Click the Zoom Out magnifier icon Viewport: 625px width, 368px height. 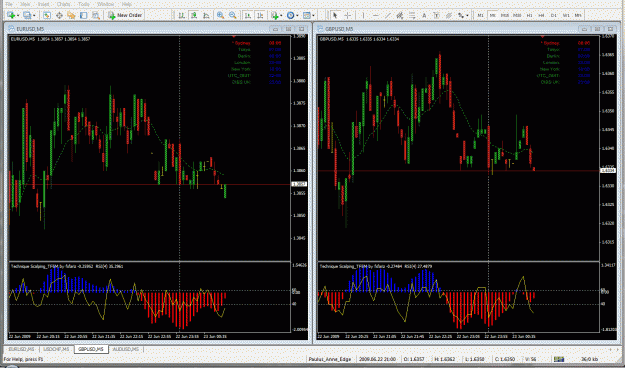tap(232, 15)
